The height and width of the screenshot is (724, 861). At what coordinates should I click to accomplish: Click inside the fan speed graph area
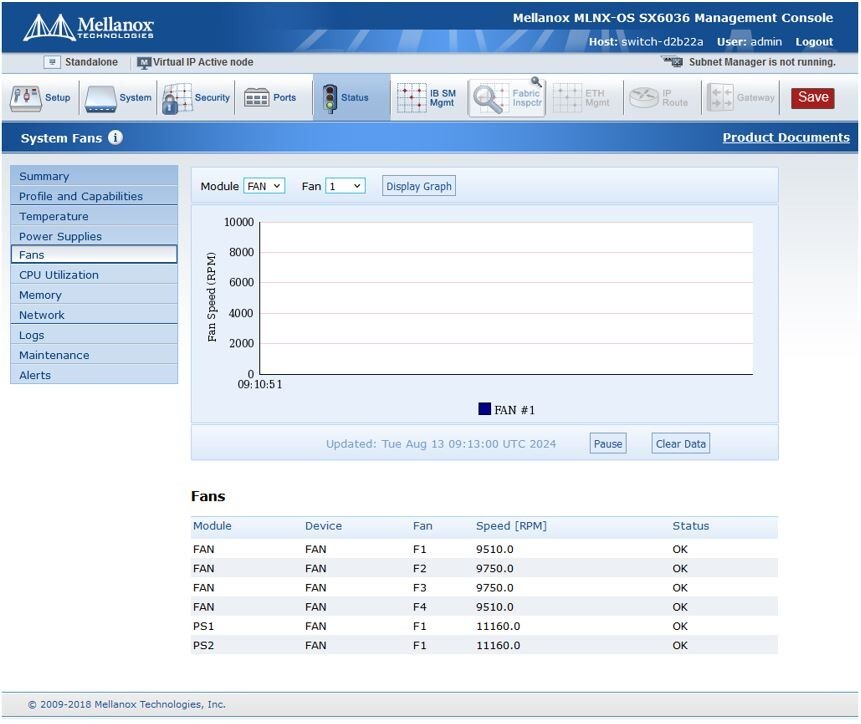506,299
